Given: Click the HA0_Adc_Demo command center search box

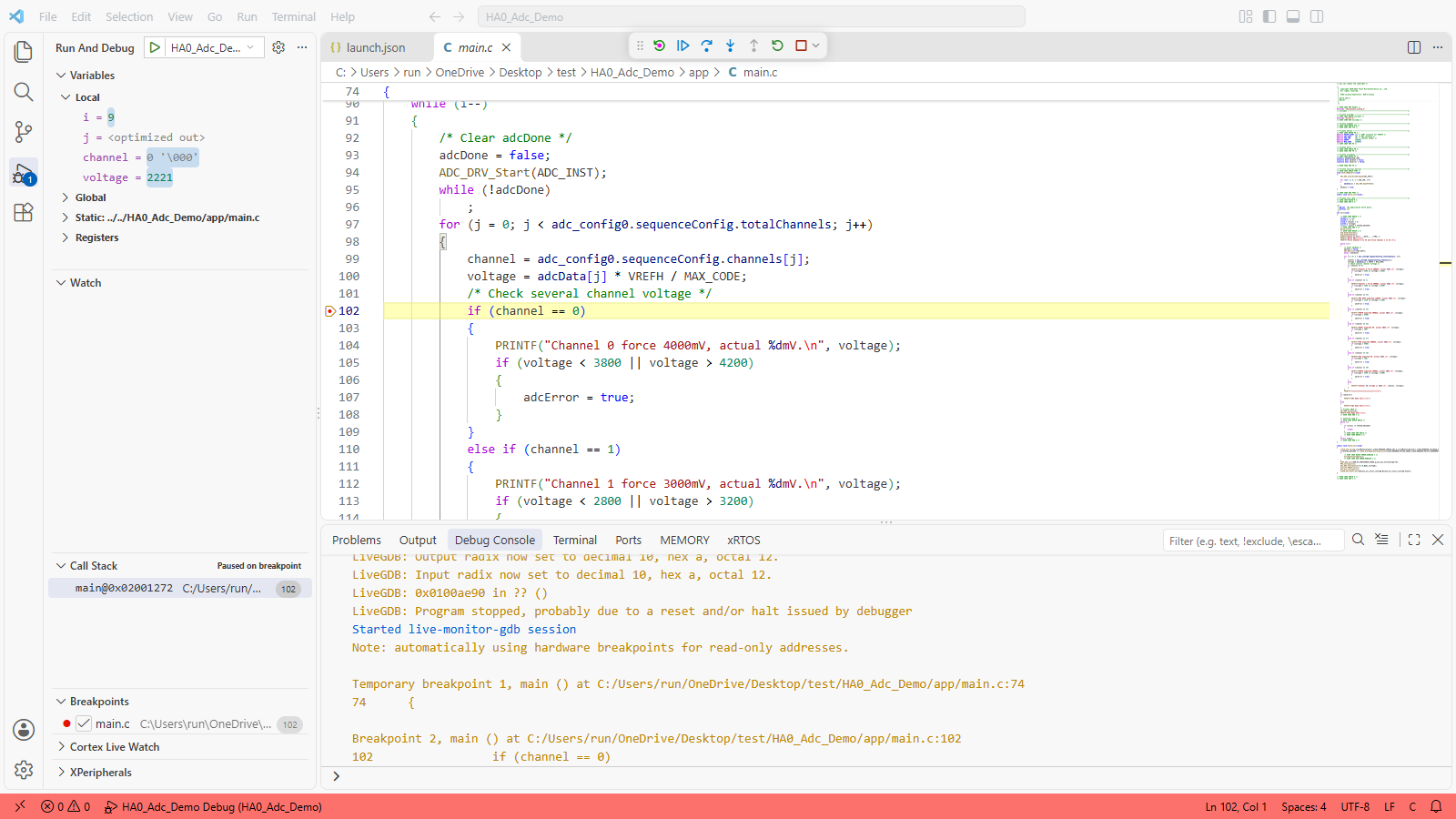Looking at the screenshot, I should 752,16.
